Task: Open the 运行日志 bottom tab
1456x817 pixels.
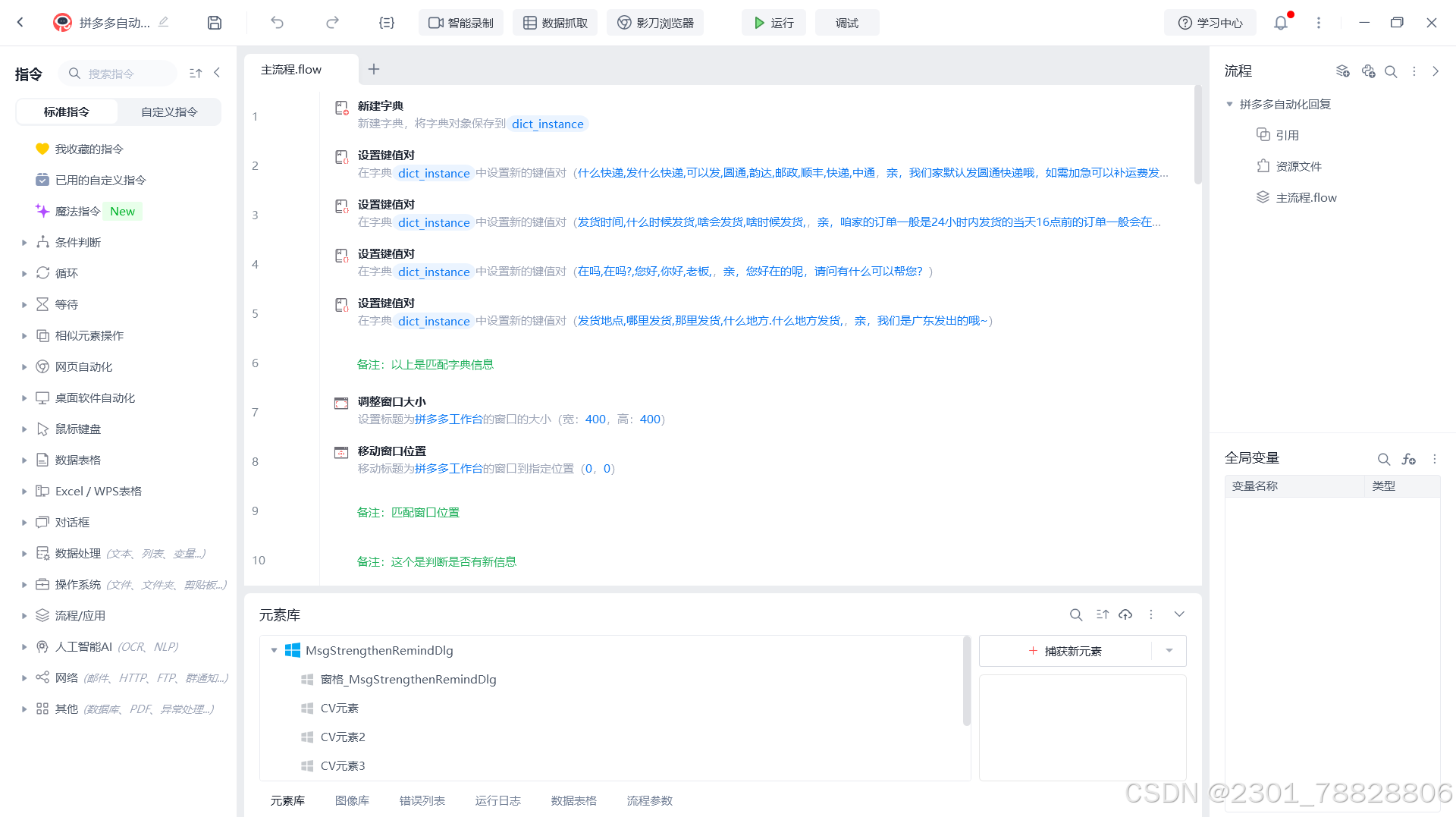Action: pyautogui.click(x=497, y=800)
